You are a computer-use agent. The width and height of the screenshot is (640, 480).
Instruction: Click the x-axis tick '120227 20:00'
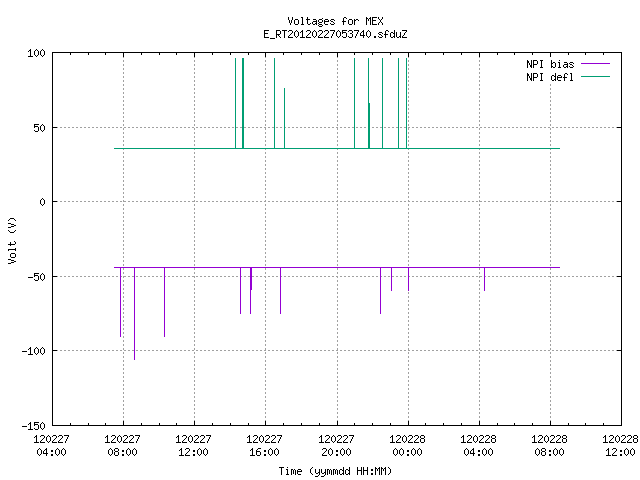(x=336, y=446)
